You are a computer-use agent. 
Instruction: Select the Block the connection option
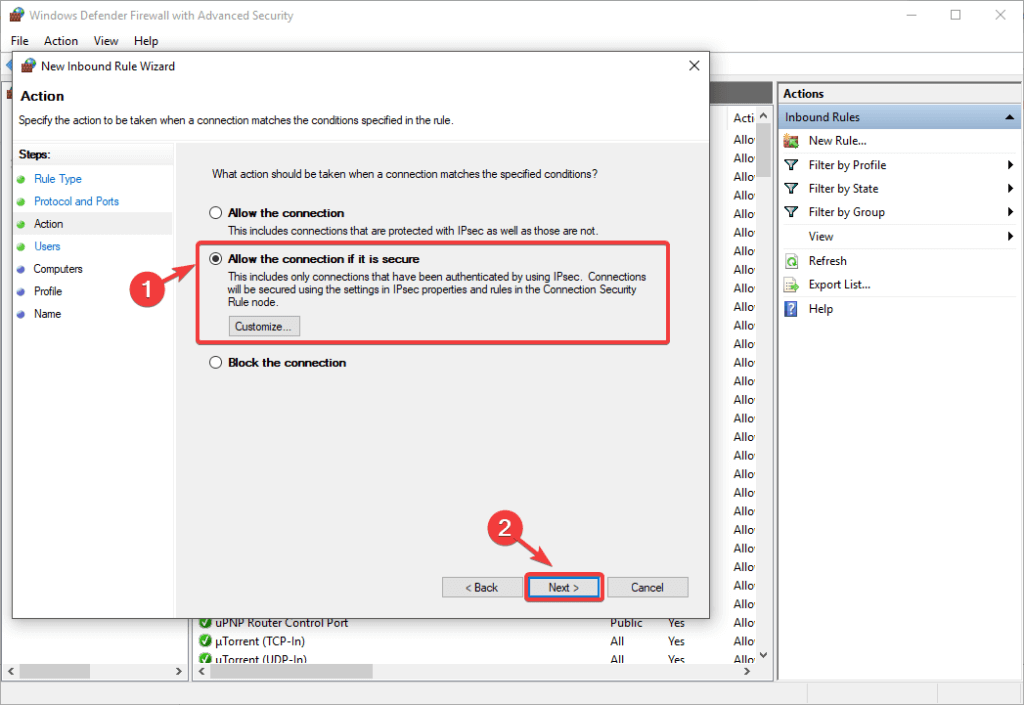pos(215,363)
